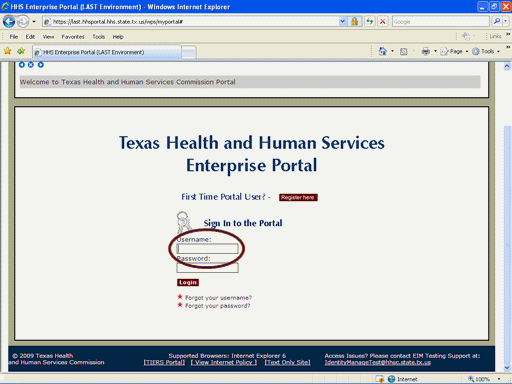
Task: Expand the address bar history dropdown
Action: [x=342, y=22]
